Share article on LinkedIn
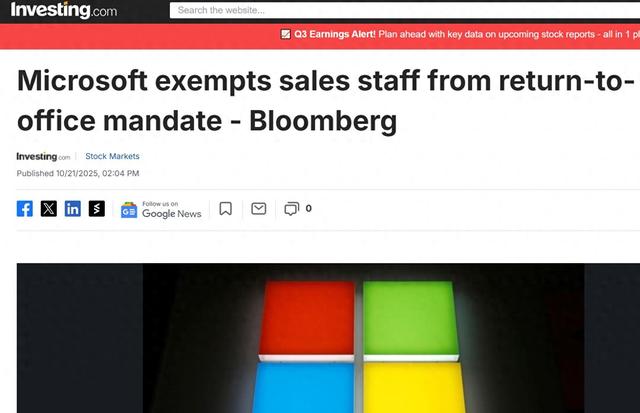This screenshot has height=413, width=640. [x=73, y=209]
